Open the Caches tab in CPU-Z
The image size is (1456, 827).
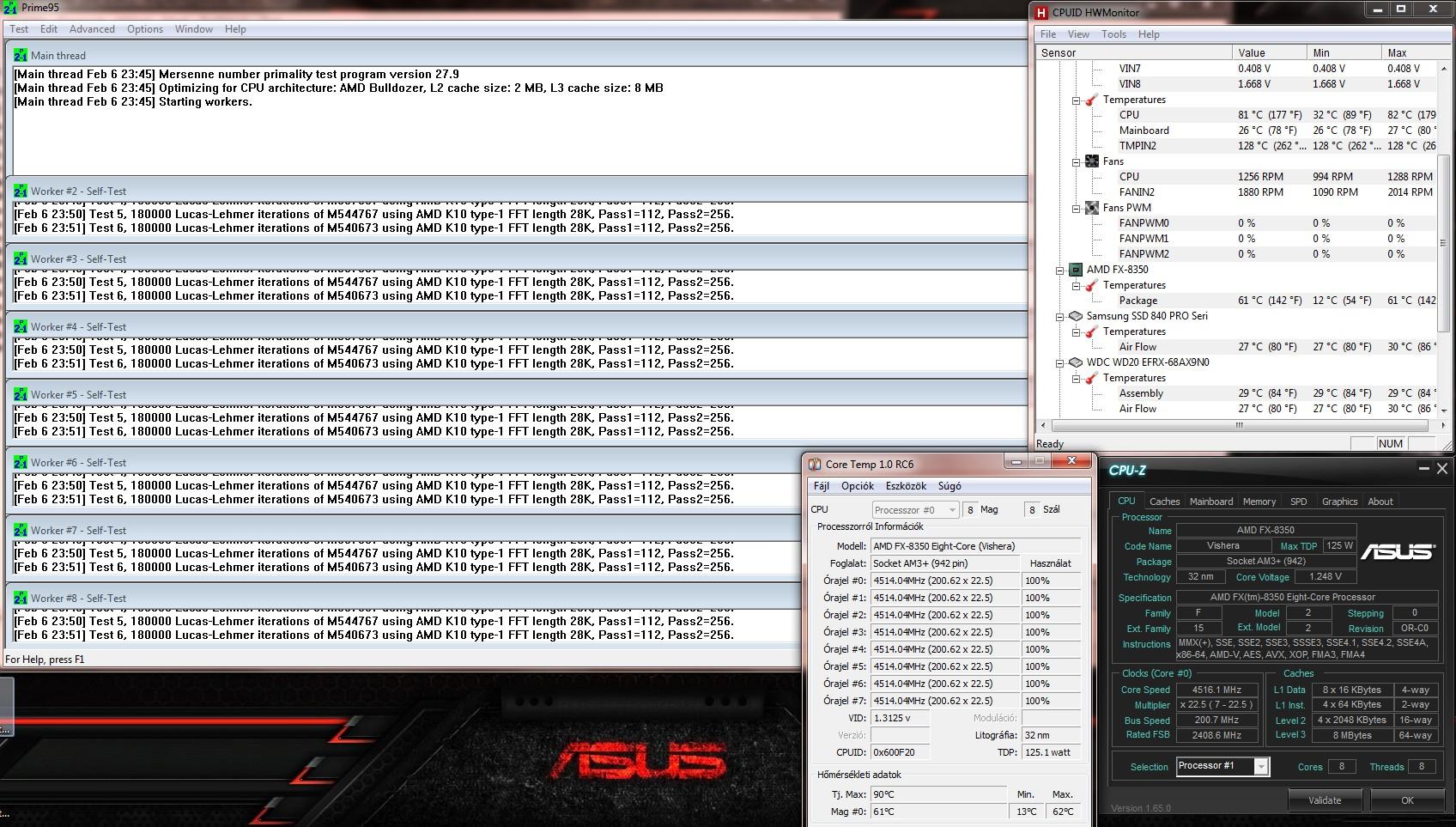[x=1165, y=502]
